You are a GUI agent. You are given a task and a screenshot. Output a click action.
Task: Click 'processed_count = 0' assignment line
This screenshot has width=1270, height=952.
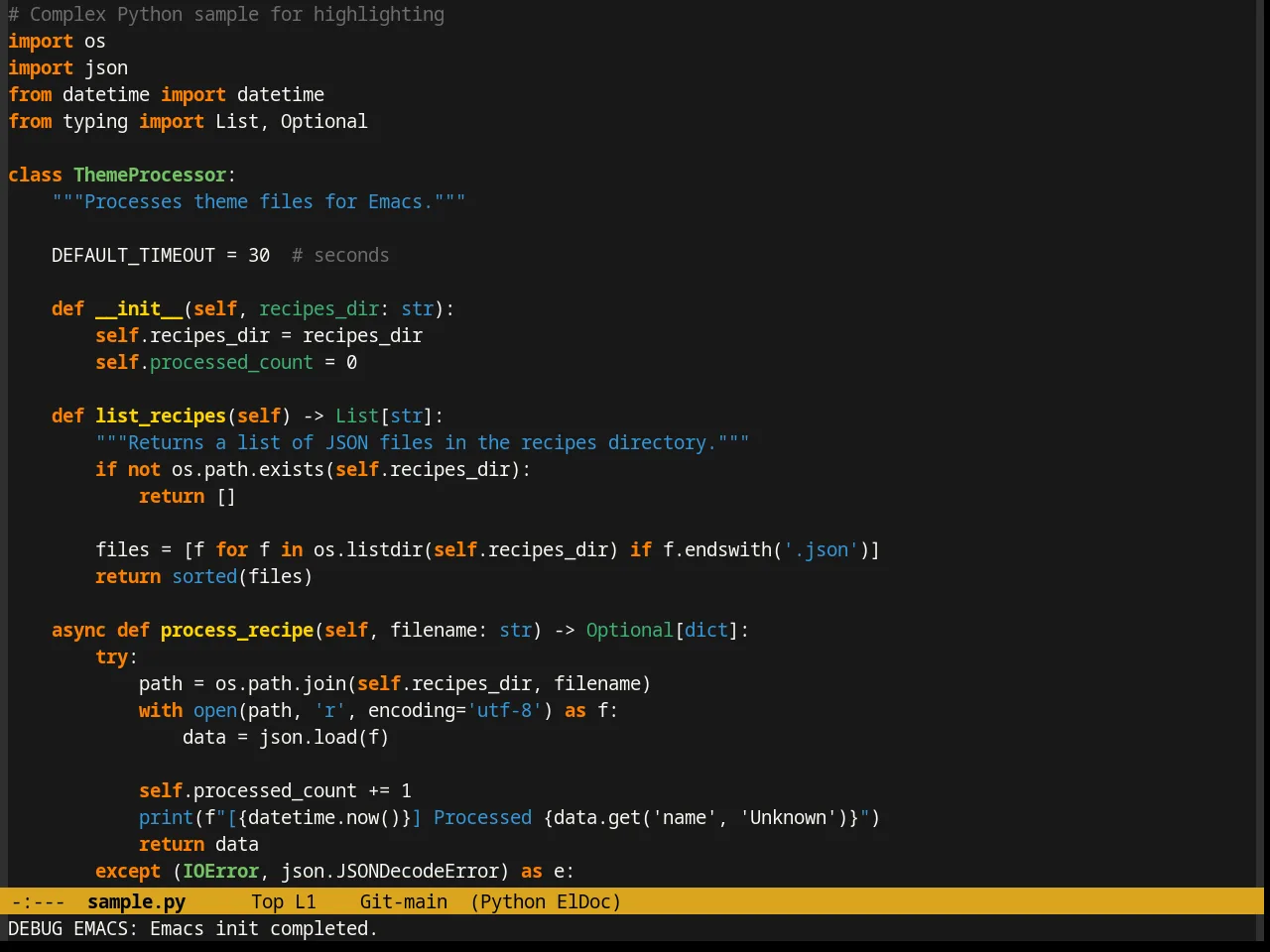[226, 362]
